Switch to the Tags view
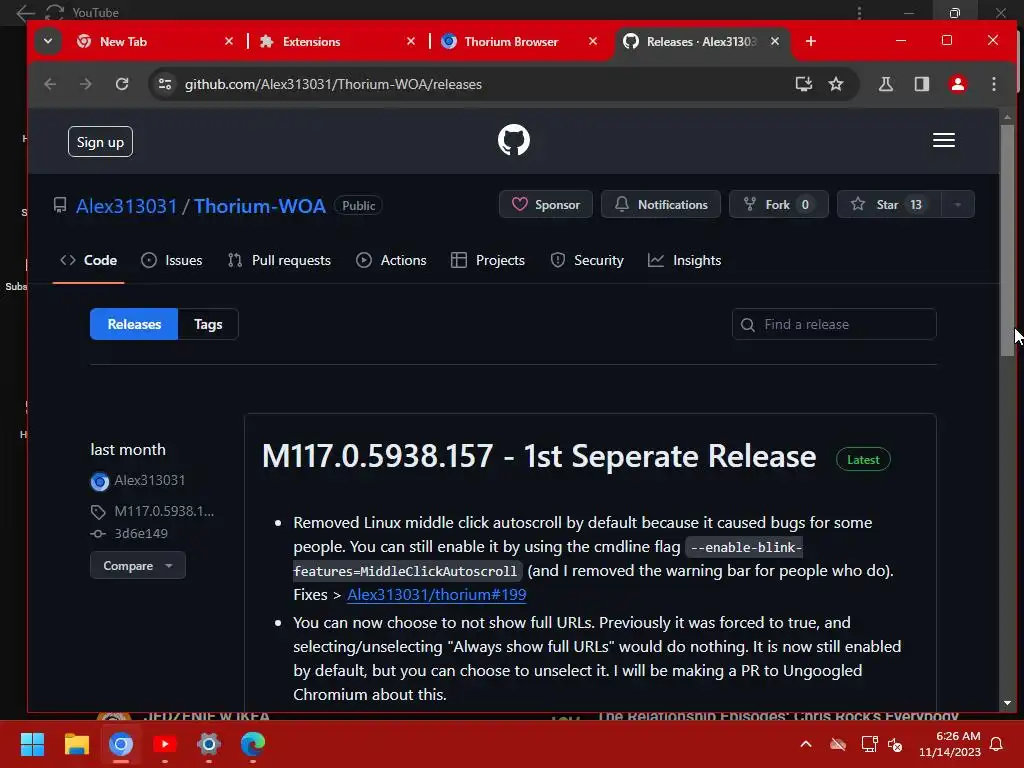The width and height of the screenshot is (1024, 768). [208, 324]
